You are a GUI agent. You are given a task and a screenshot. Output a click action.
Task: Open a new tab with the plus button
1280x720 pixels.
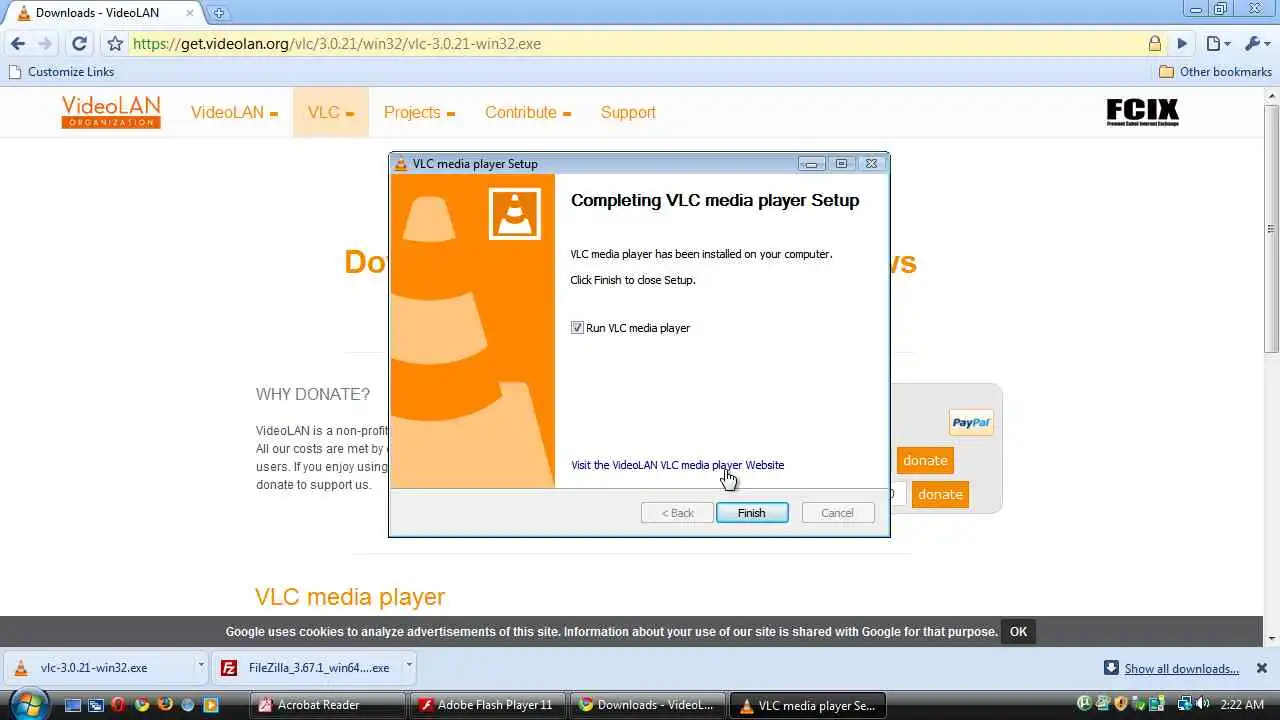point(219,13)
